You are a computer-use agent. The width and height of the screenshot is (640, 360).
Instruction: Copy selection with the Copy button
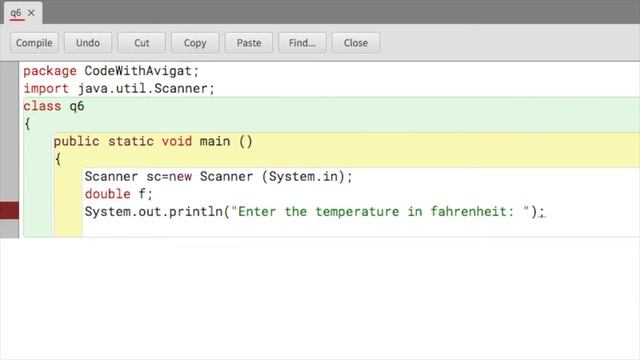[x=195, y=43]
